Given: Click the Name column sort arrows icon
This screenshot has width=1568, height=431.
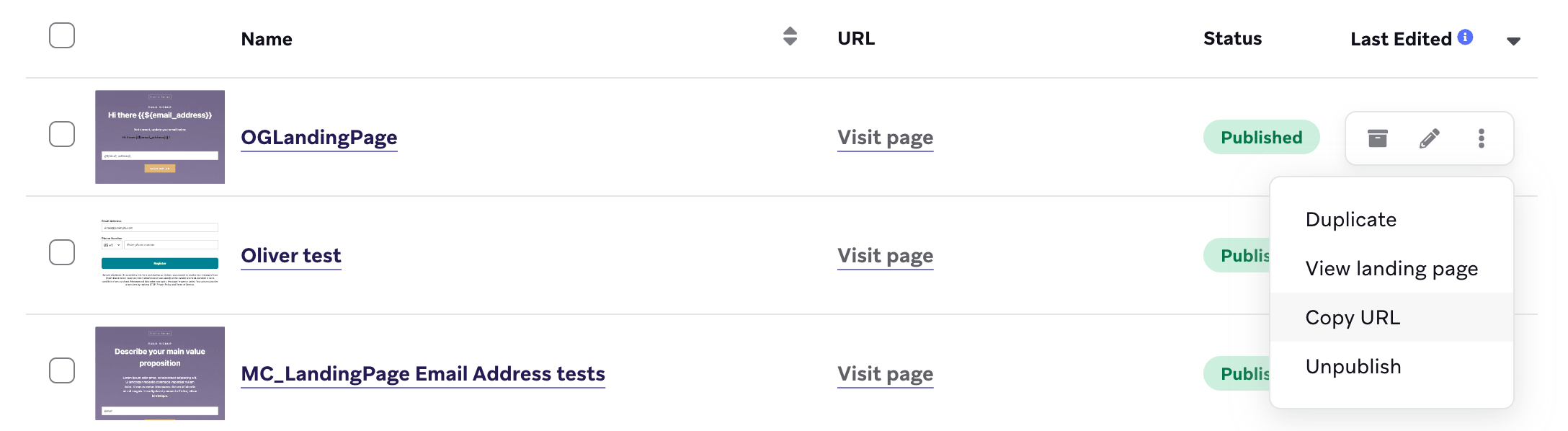Looking at the screenshot, I should (x=790, y=36).
